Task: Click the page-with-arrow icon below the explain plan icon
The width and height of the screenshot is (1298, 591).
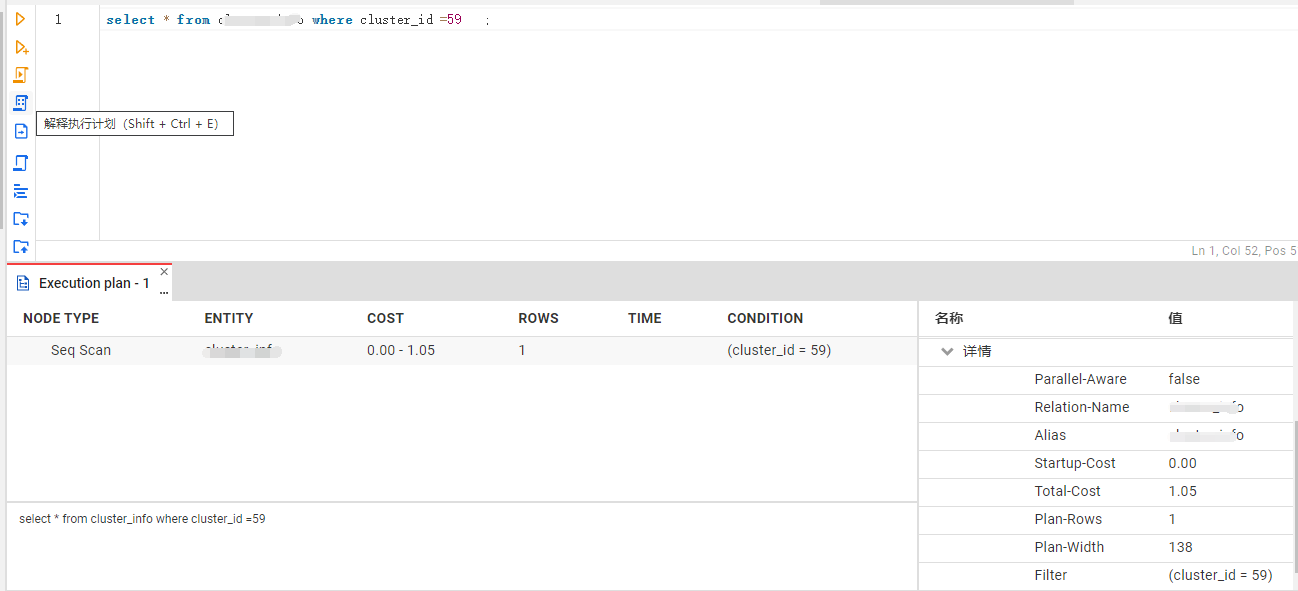Action: (21, 131)
